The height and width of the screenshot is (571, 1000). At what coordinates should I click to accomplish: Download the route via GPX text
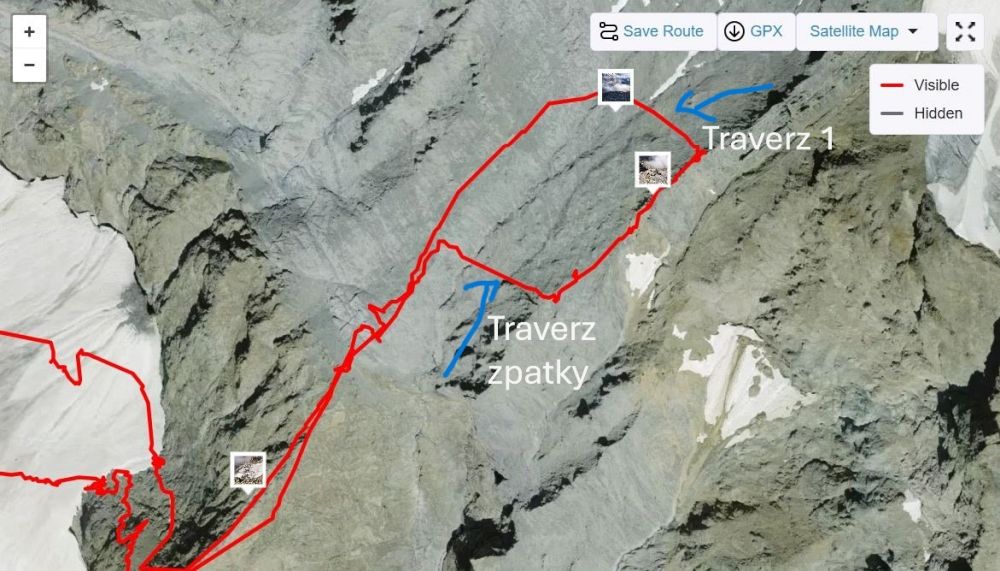click(766, 31)
